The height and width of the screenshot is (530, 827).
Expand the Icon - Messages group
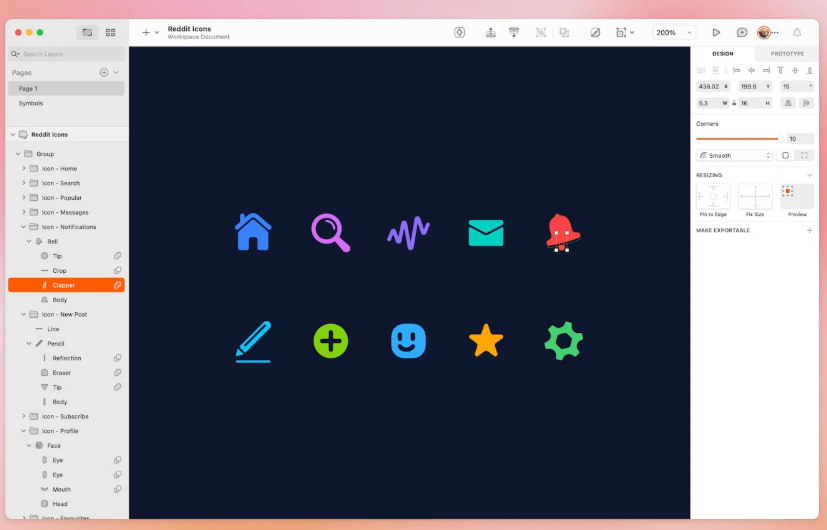coord(24,212)
